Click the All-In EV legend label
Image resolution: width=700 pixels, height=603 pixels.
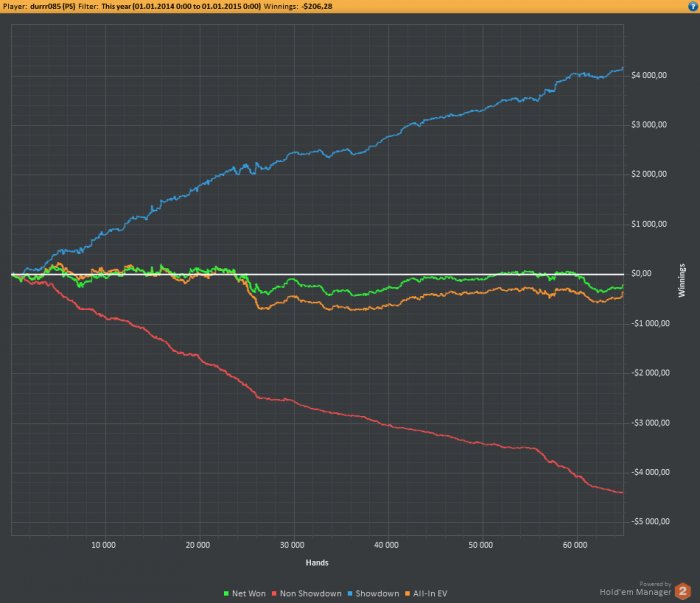pyautogui.click(x=430, y=594)
